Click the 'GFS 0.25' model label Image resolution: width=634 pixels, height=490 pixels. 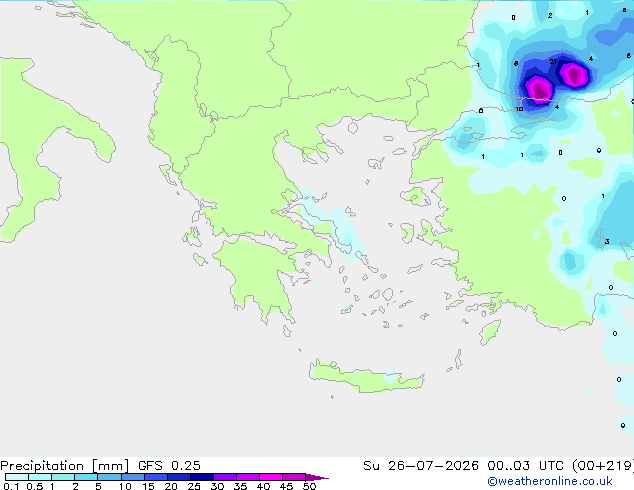(169, 466)
